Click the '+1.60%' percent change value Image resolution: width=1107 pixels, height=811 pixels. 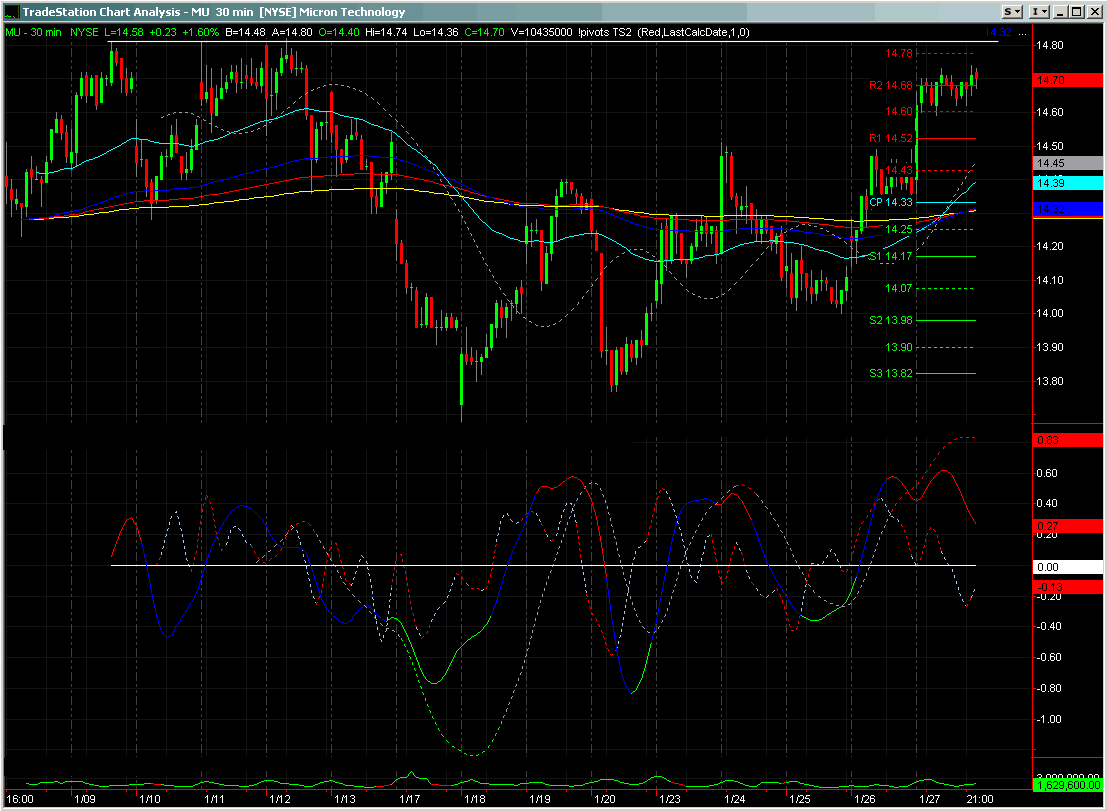[201, 32]
